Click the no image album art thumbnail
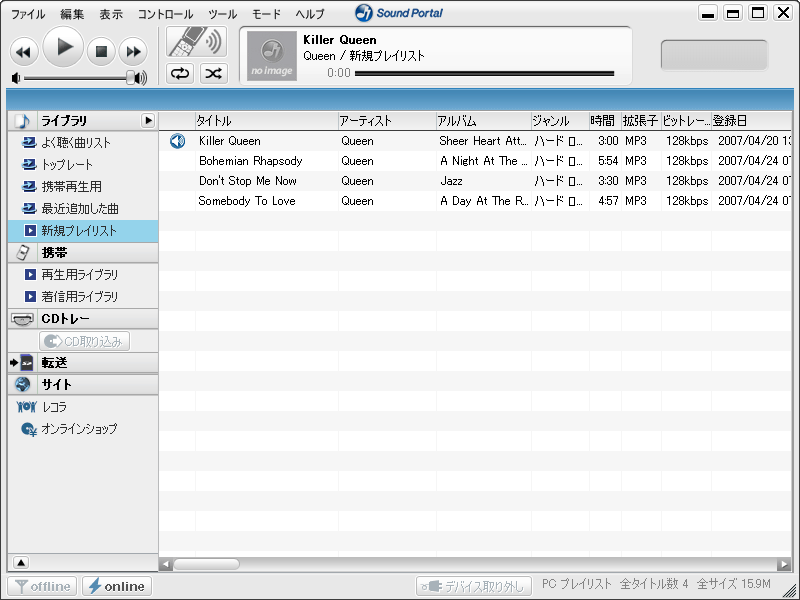The image size is (800, 600). point(271,56)
